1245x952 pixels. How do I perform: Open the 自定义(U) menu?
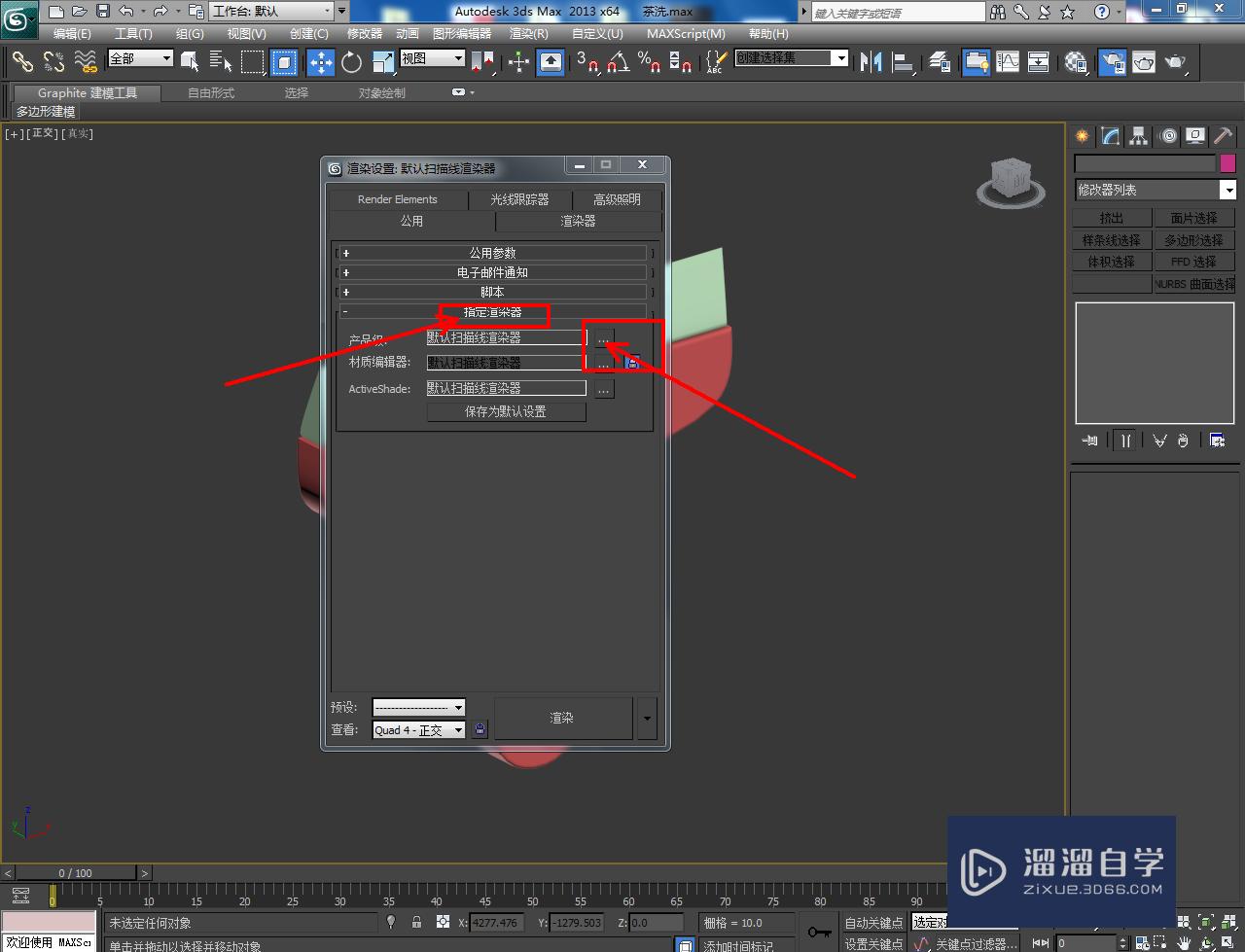click(597, 34)
